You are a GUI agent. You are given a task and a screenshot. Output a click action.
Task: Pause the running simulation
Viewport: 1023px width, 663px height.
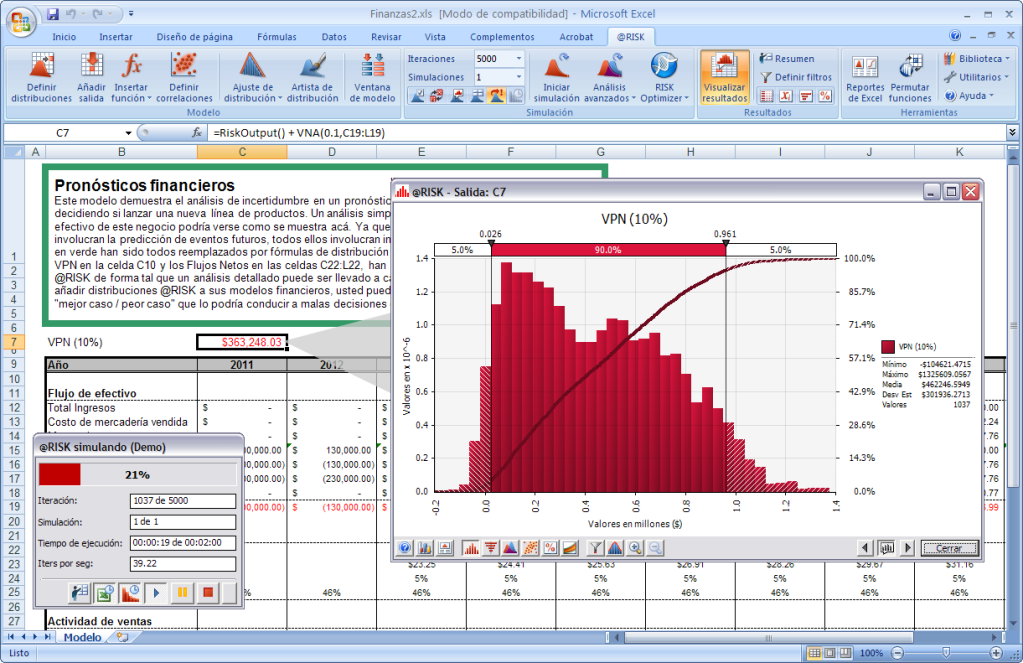(182, 593)
